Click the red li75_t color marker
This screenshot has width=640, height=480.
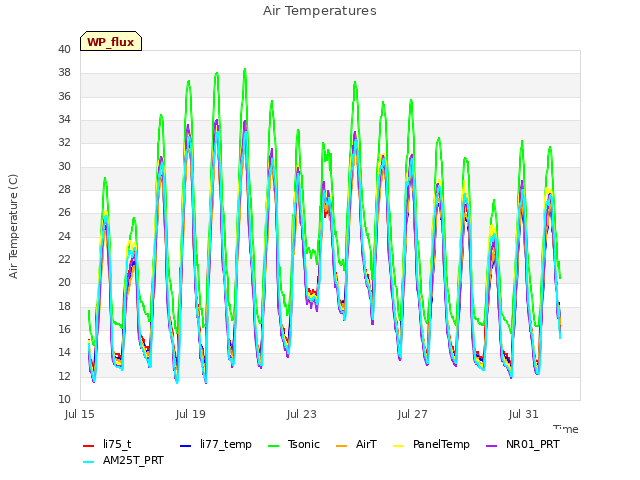click(x=89, y=446)
